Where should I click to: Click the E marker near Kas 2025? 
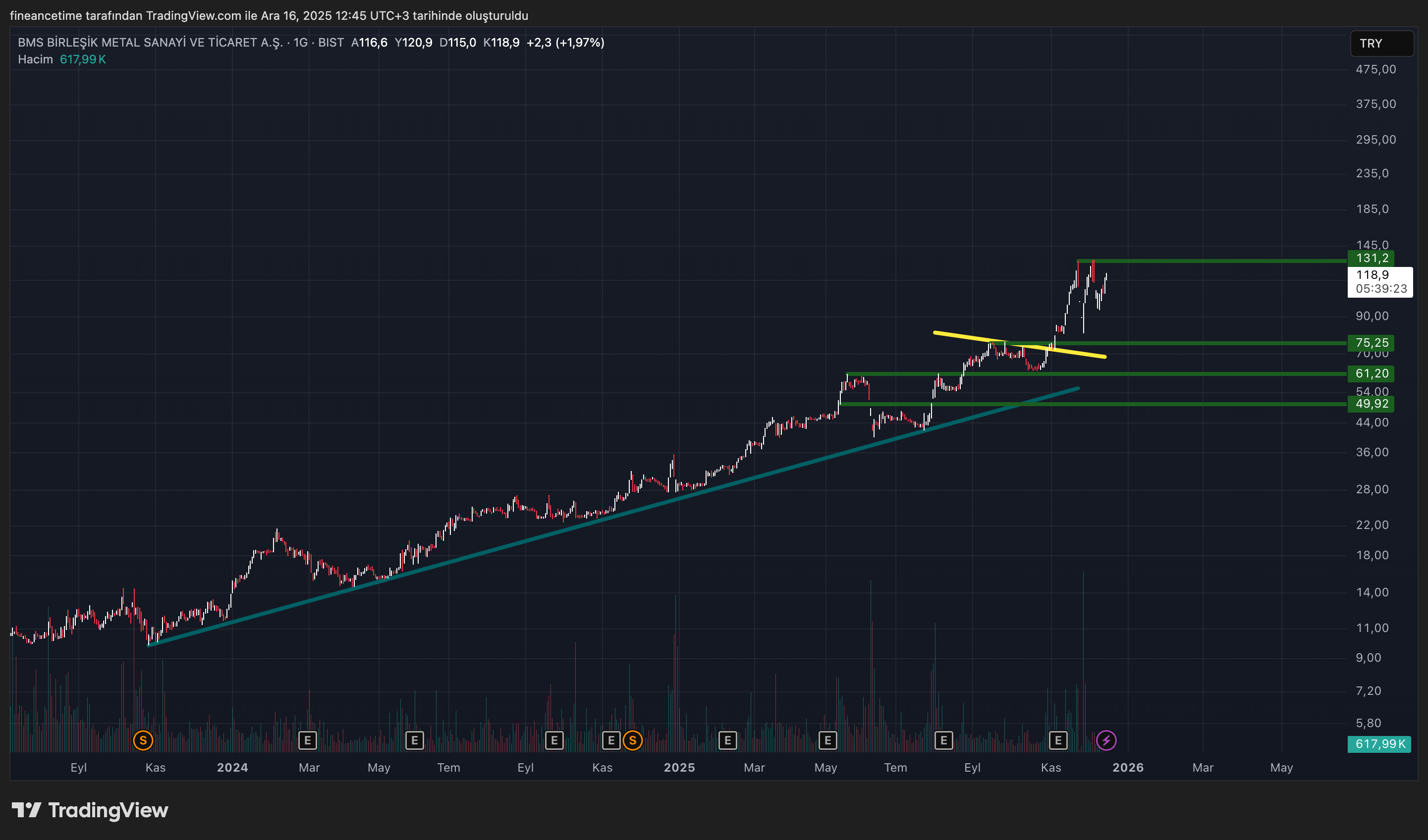pos(1057,740)
